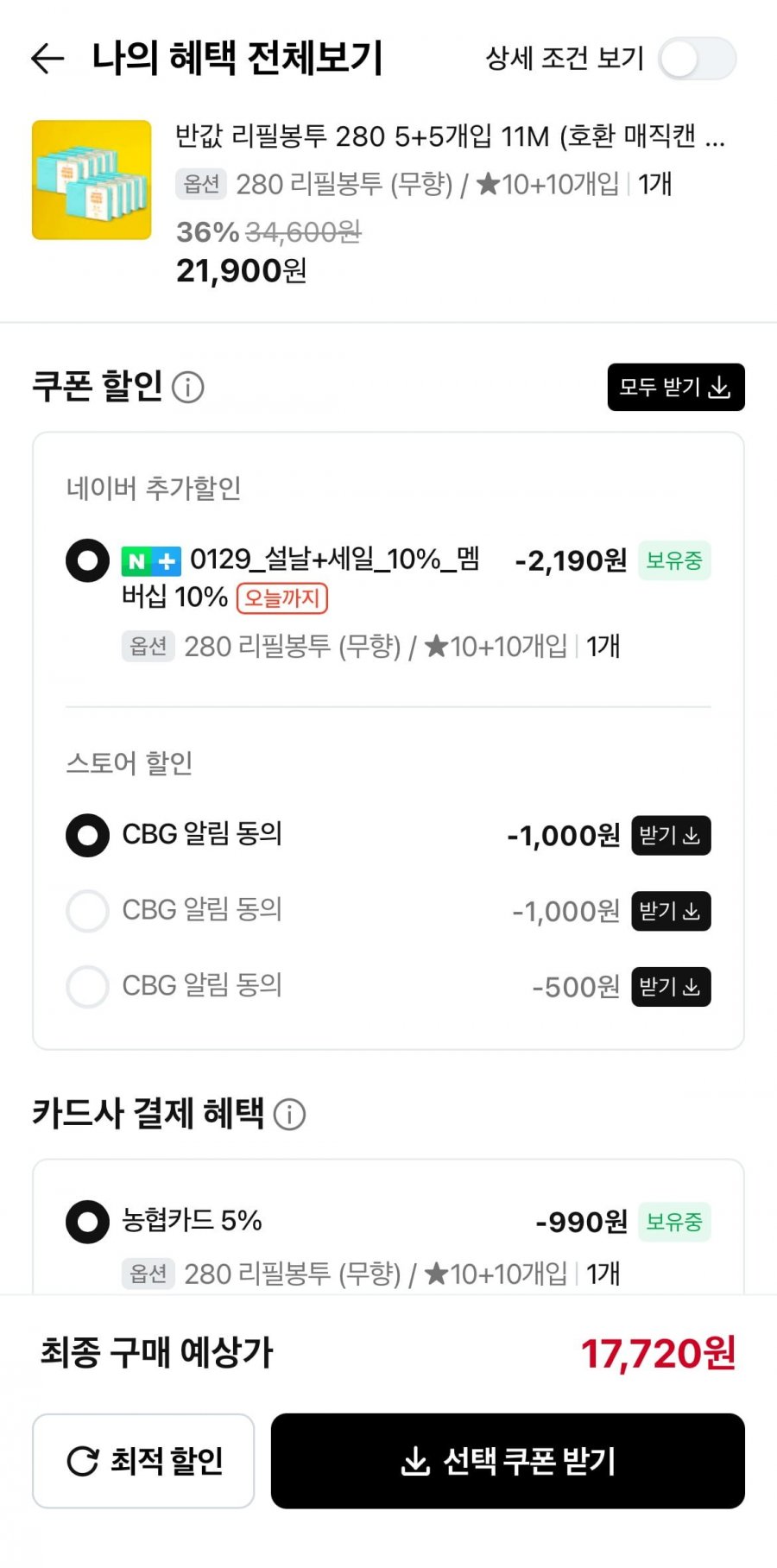This screenshot has width=777, height=1568.
Task: Select the 농협카드 5% radio option
Action: tap(88, 1222)
